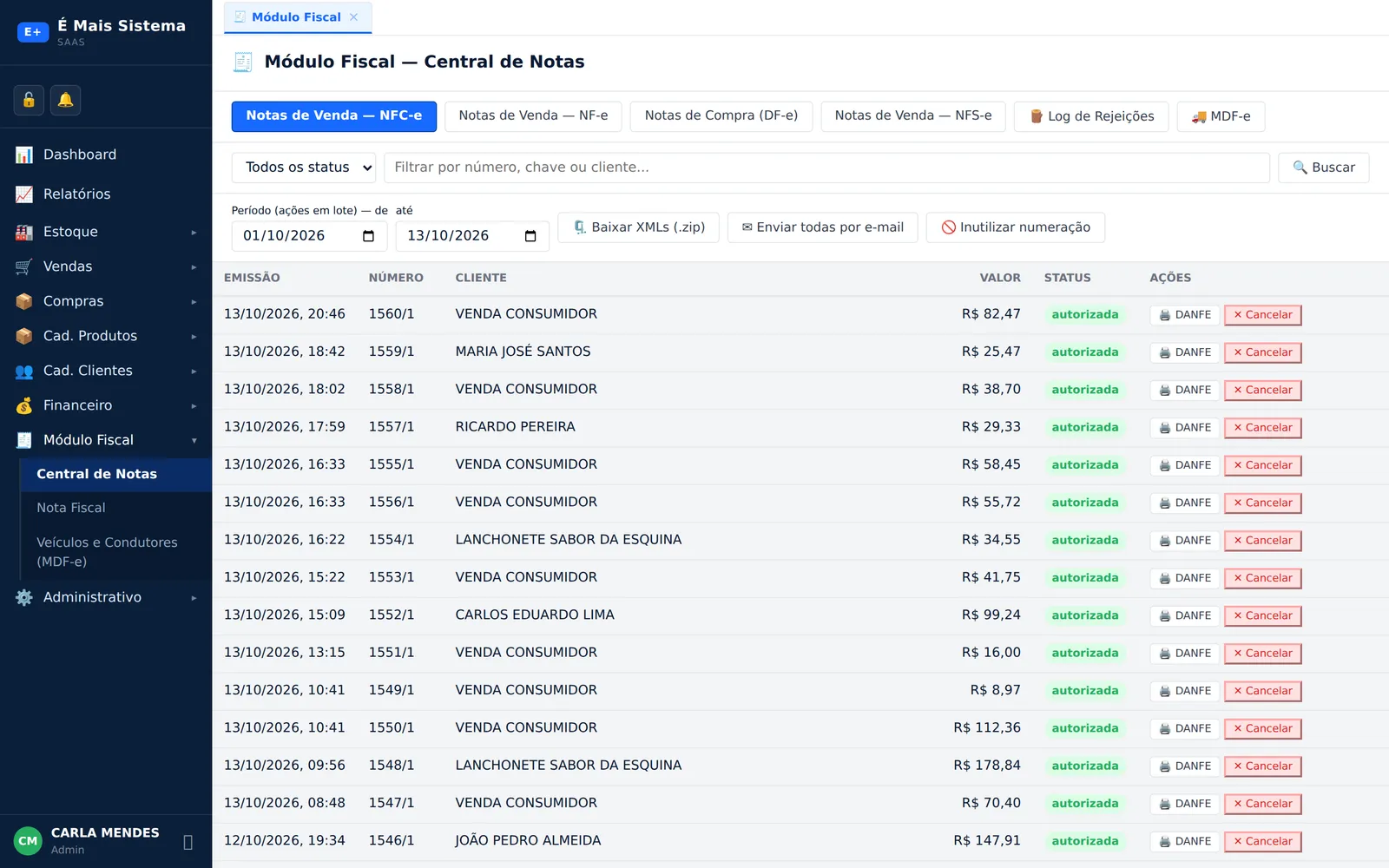Click the Relatórios graph icon
This screenshot has width=1389, height=868.
coord(24,194)
